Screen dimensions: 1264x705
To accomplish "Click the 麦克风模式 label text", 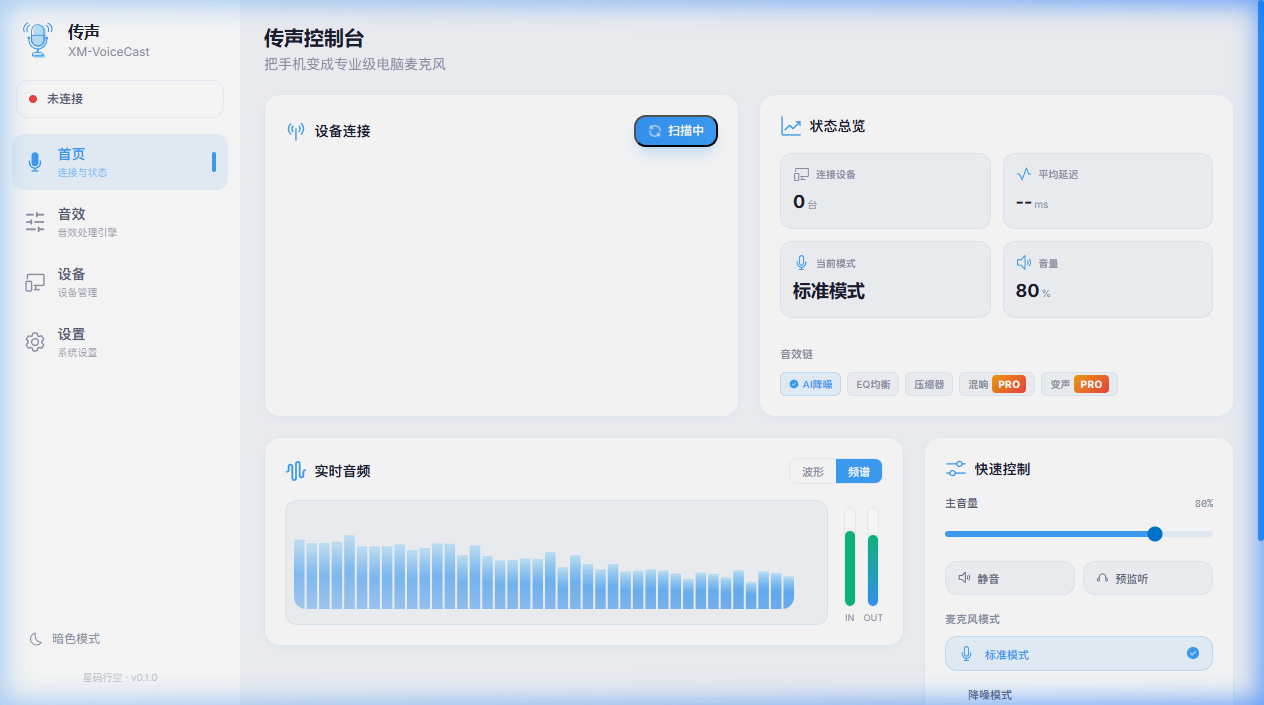I will (972, 619).
